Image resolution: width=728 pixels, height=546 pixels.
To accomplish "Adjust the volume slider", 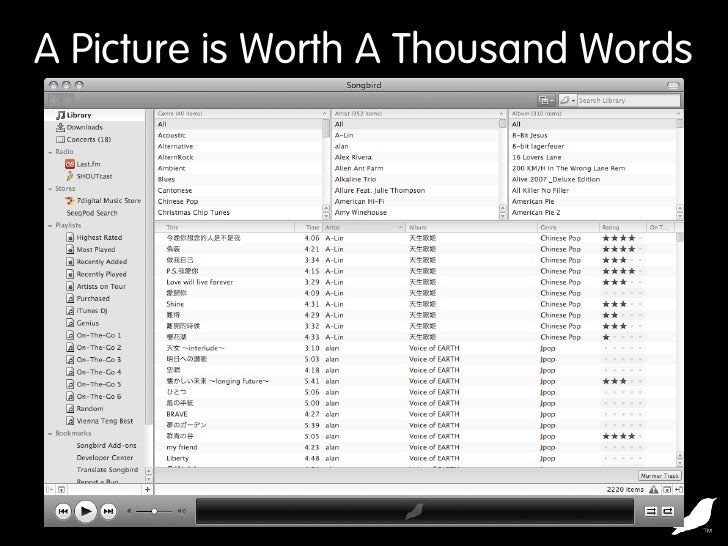I will (154, 511).
